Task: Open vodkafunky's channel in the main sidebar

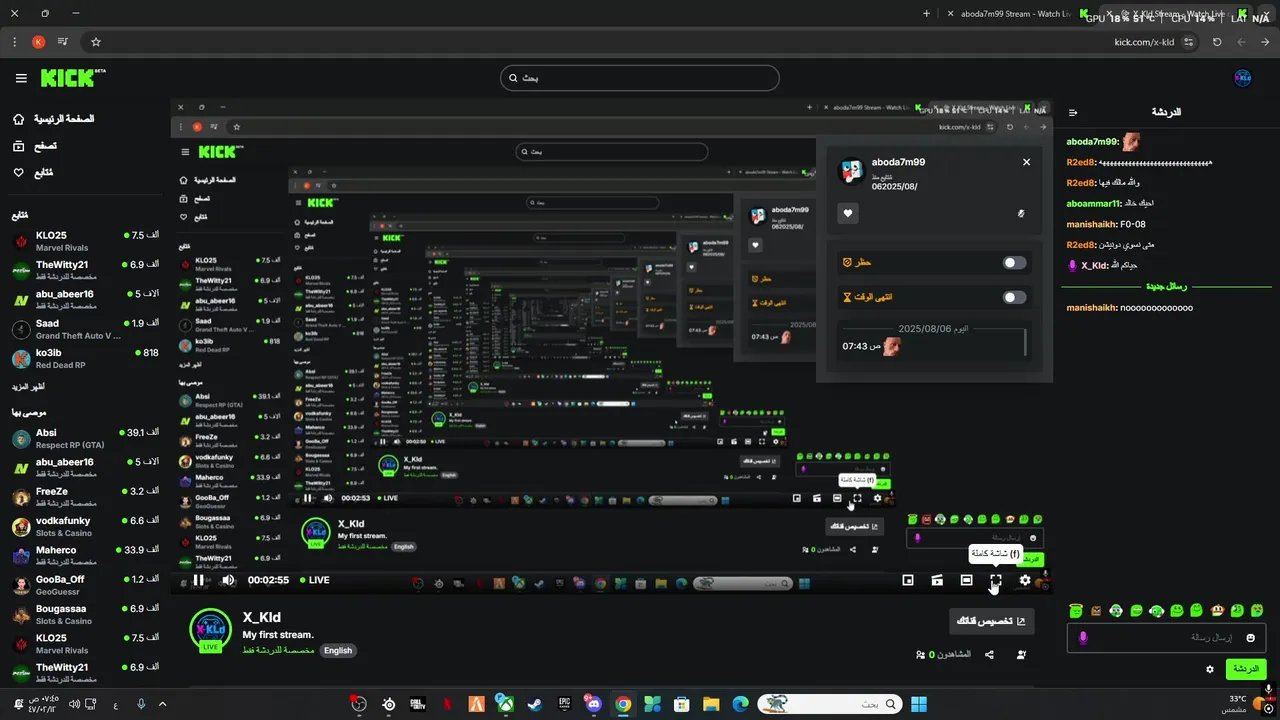Action: [85, 527]
